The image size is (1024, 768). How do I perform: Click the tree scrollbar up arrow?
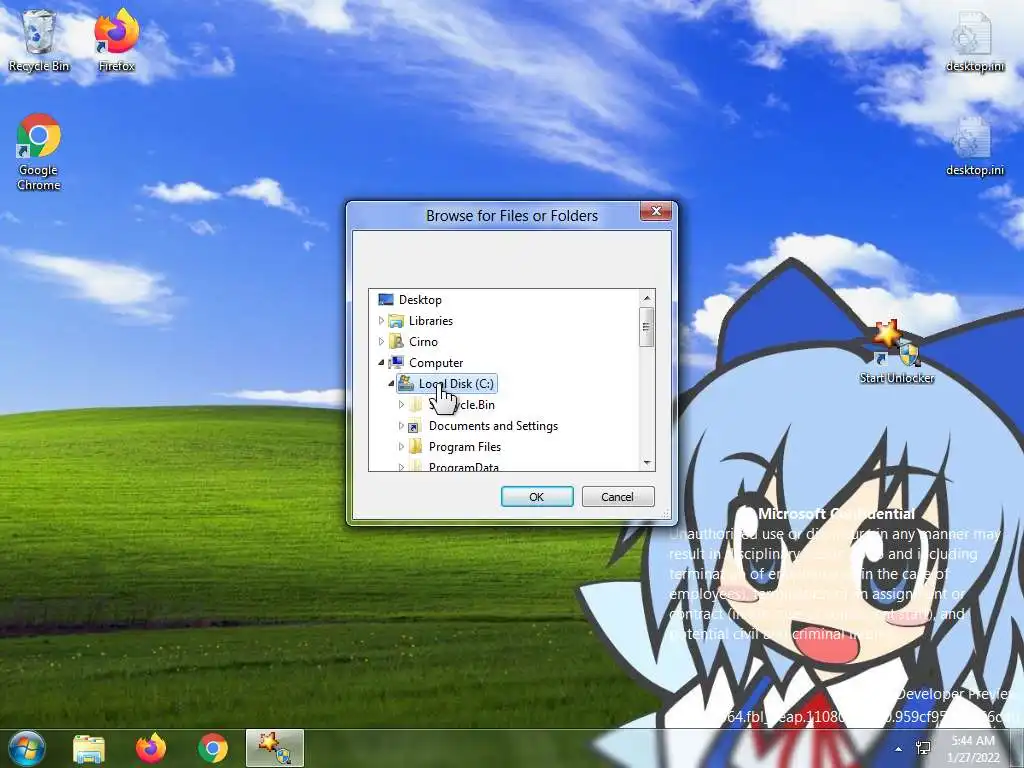point(647,298)
